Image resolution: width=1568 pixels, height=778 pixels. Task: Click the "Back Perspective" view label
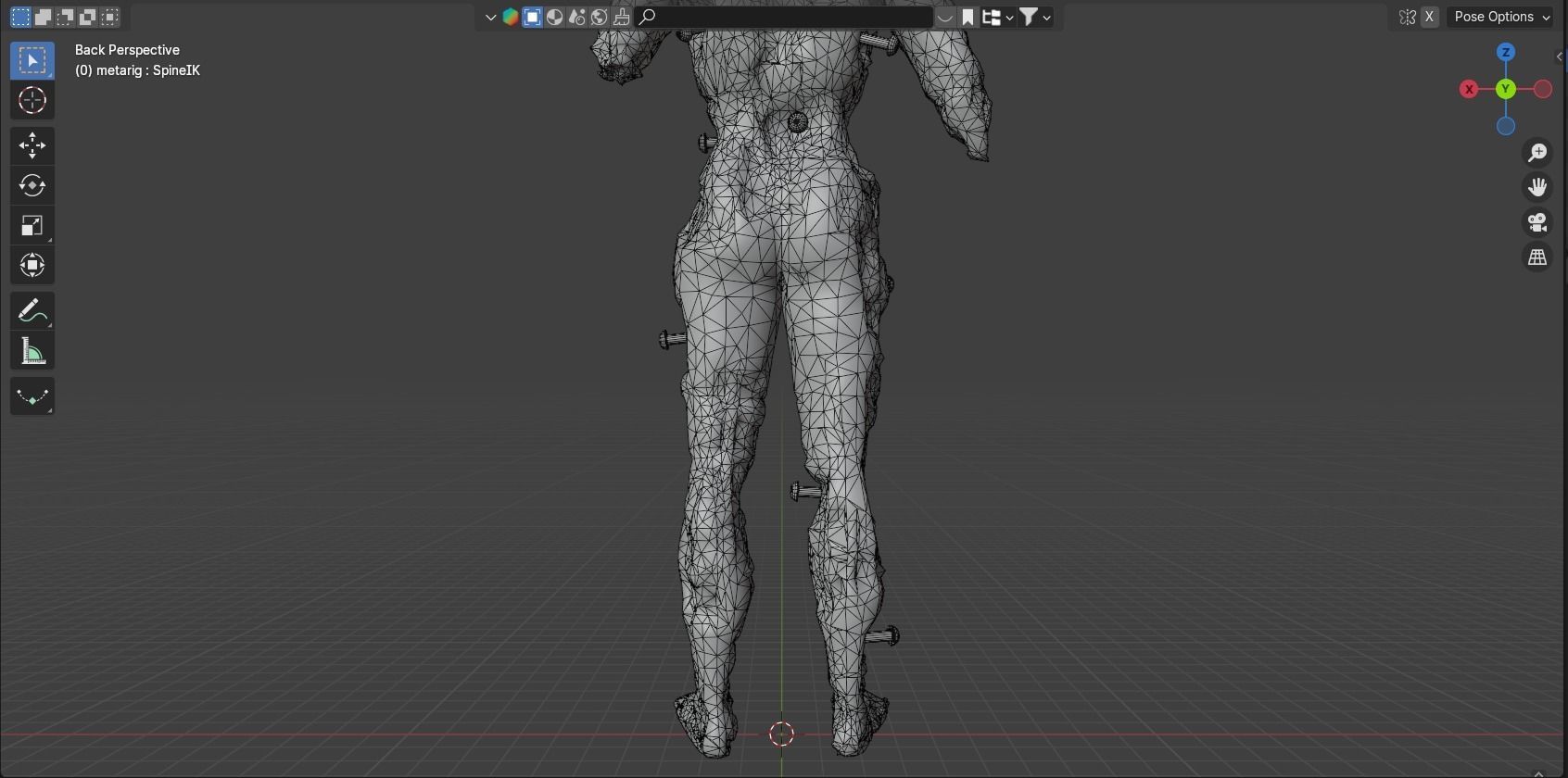[127, 50]
